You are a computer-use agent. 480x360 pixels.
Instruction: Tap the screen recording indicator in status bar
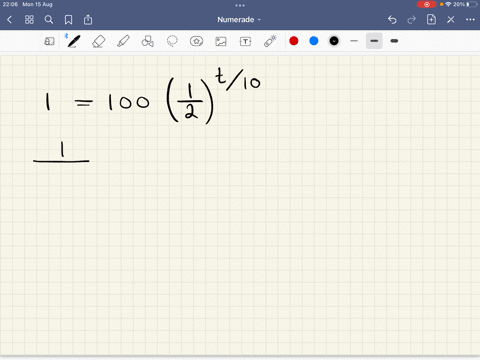pos(427,4)
